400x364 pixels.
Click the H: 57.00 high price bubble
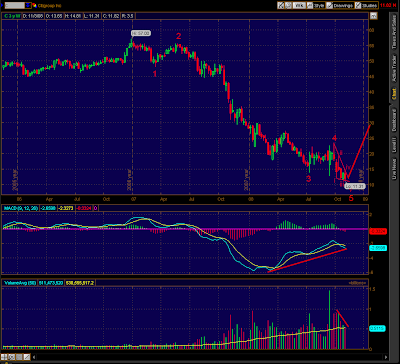141,33
